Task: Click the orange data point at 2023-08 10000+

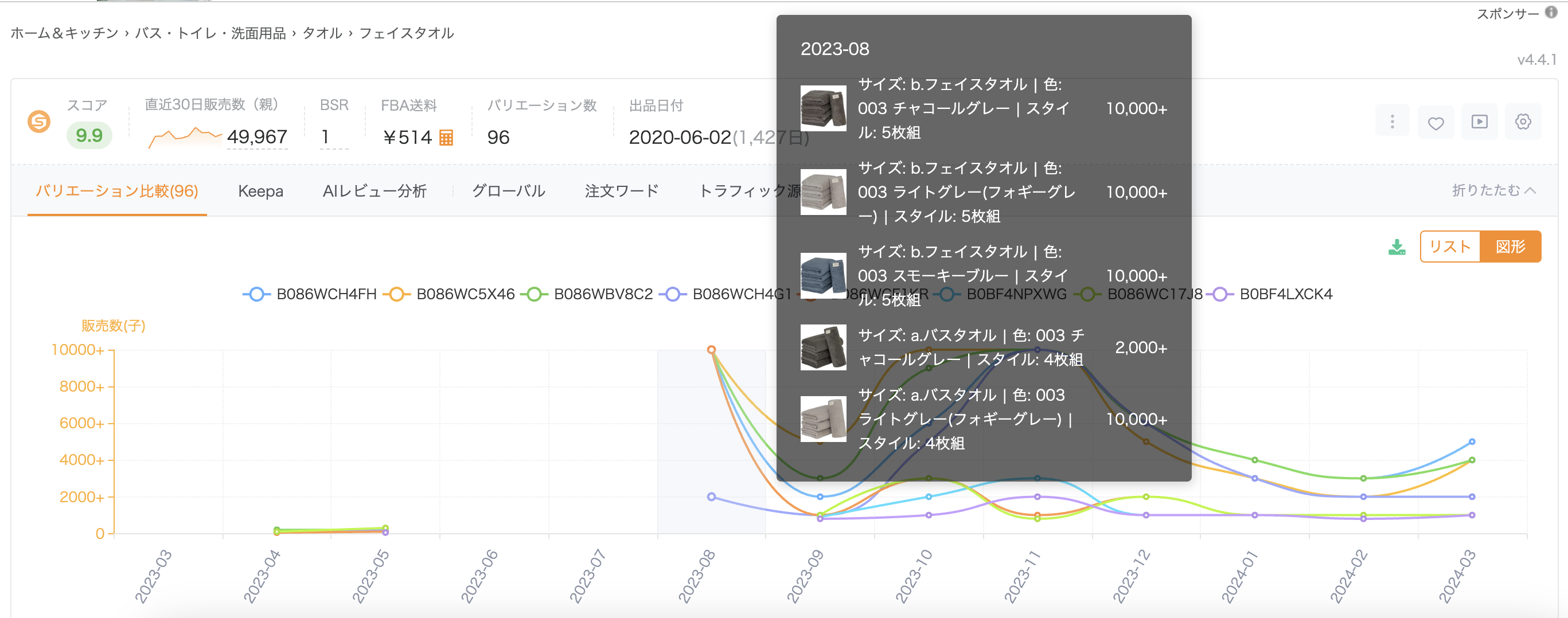Action: [711, 350]
